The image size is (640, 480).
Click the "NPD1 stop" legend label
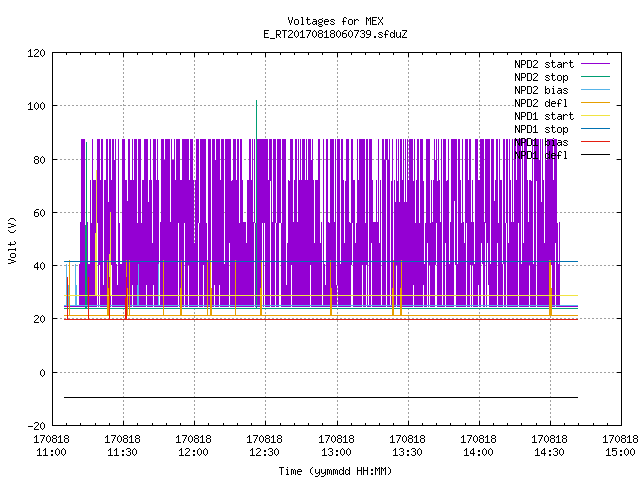[541, 129]
